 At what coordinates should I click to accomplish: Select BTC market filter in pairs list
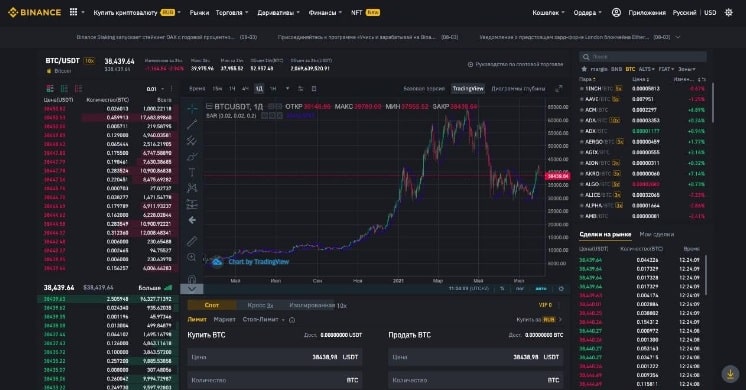click(630, 69)
